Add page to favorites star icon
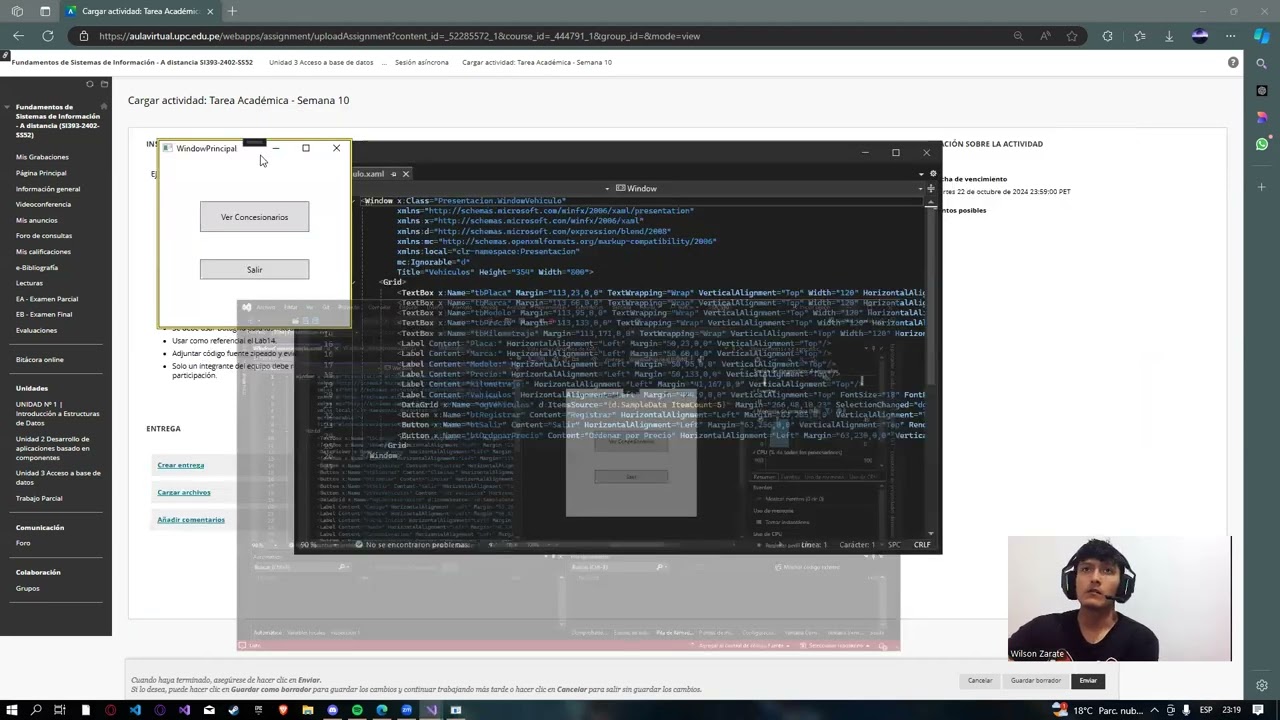 pyautogui.click(x=1072, y=36)
